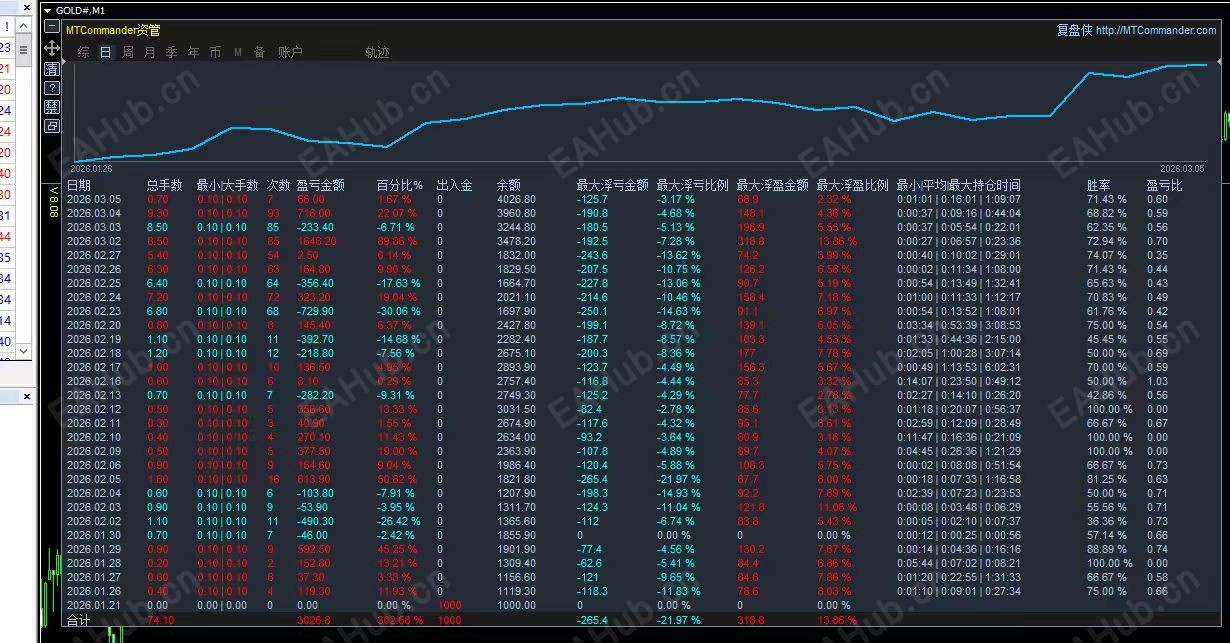Switch to the 综 summary tab

coord(84,52)
